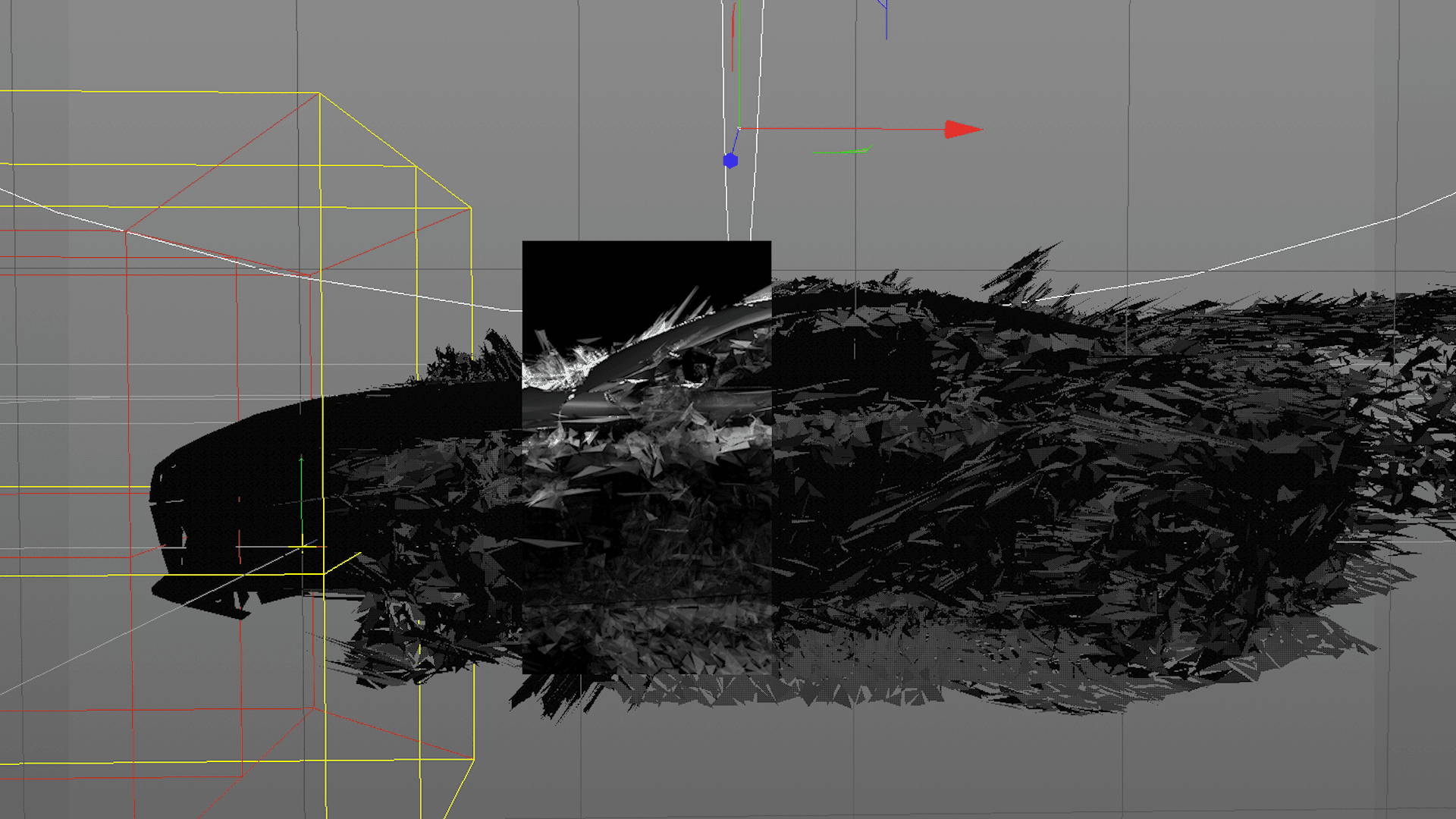Click top-left corner of render preview rectangle
Screen dimensions: 1456x819
tap(523, 243)
